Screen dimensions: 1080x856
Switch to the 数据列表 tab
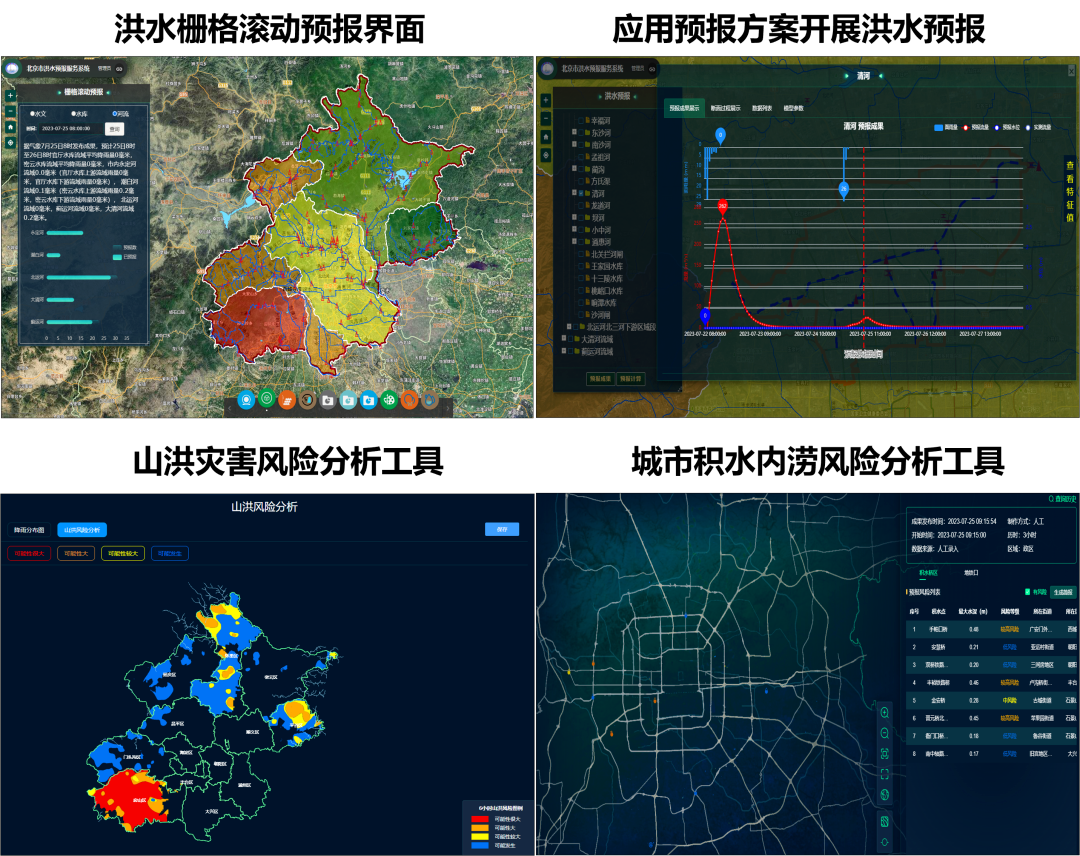coord(762,108)
